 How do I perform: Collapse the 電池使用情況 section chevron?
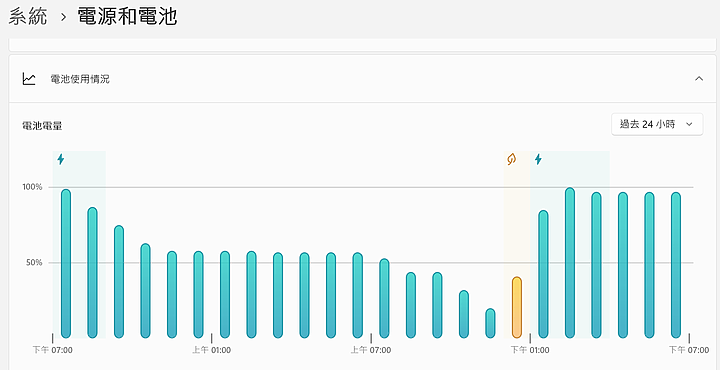[x=699, y=79]
